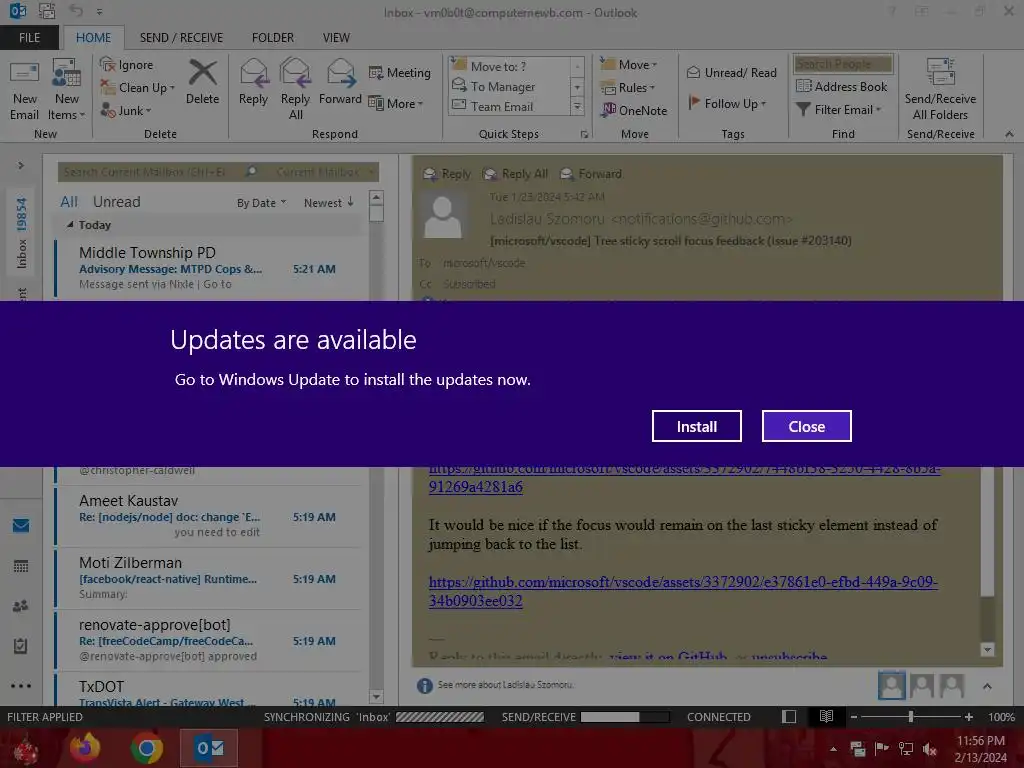
Task: Switch to the FOLDER tab
Action: [272, 38]
